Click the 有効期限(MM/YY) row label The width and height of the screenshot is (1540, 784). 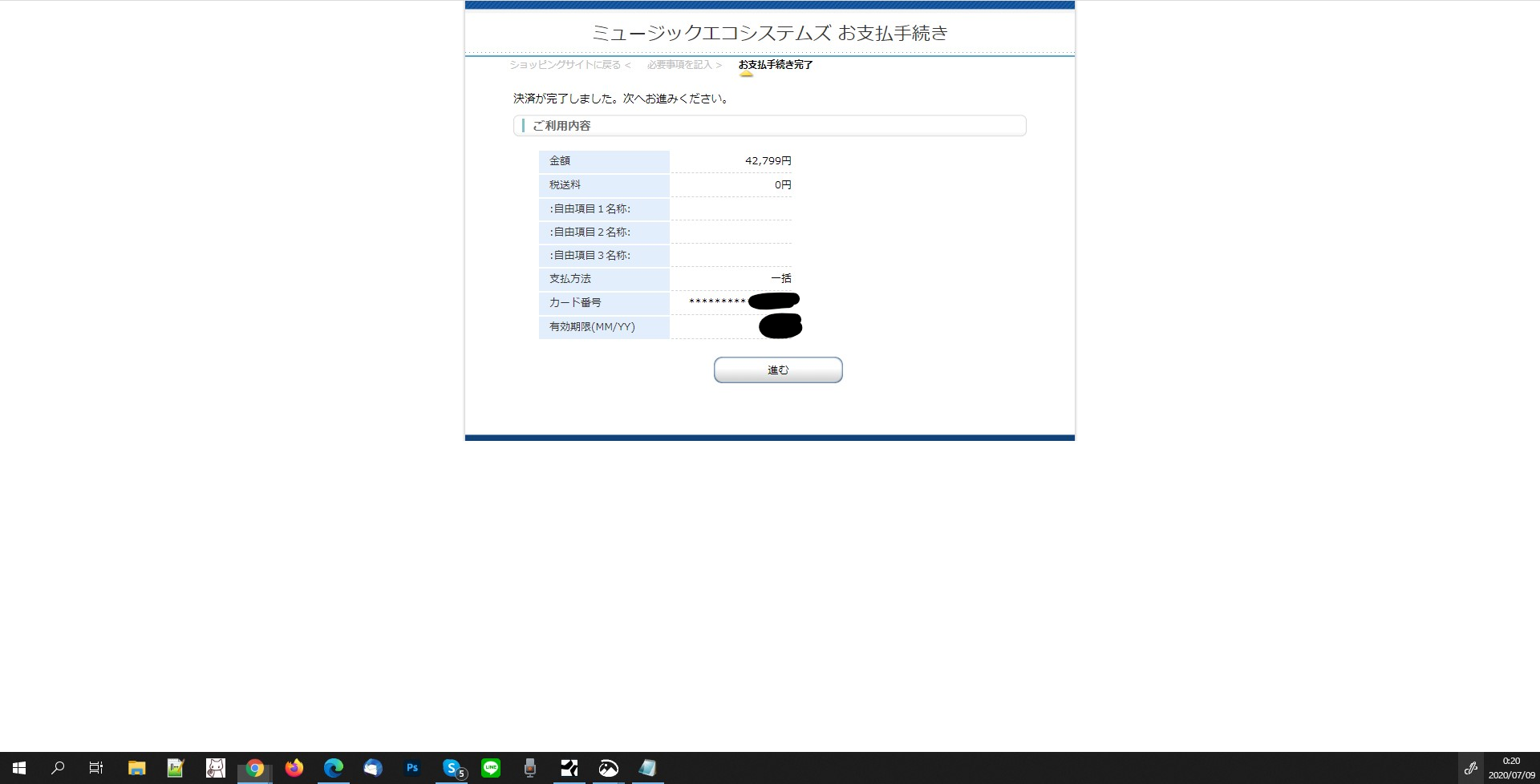click(592, 327)
